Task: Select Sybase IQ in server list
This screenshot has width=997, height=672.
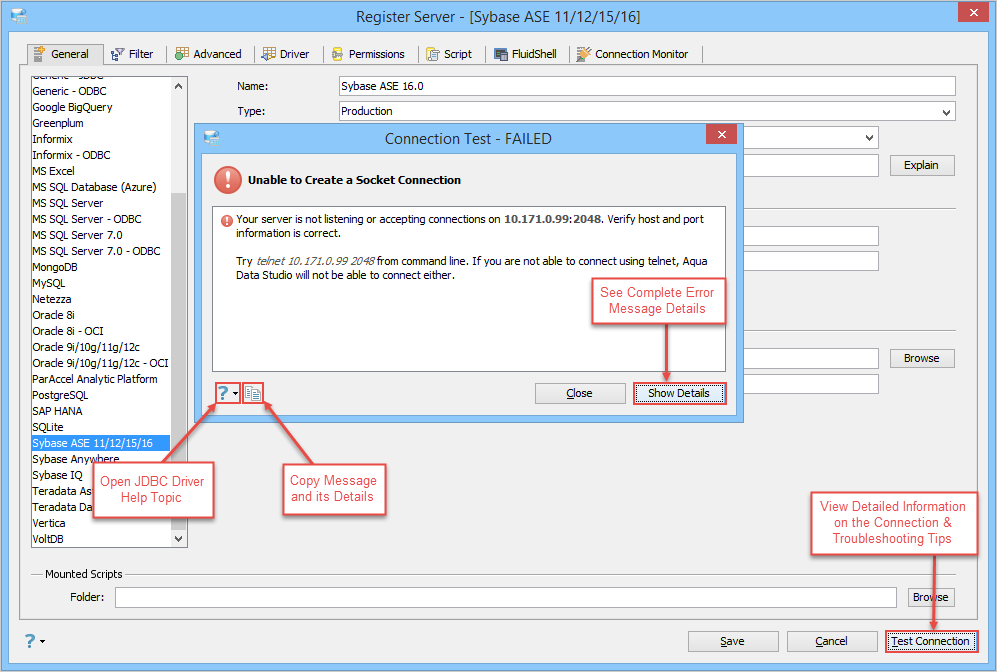Action: [57, 475]
